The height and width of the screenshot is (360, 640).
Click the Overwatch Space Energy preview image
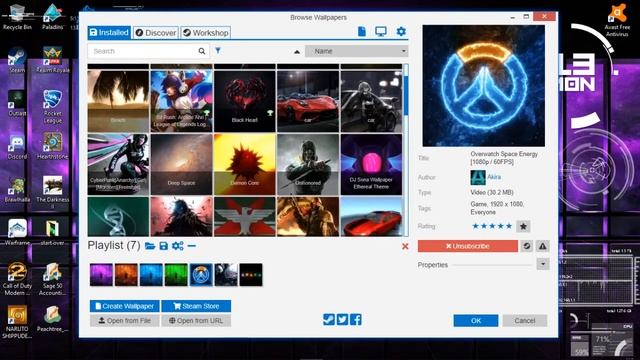point(483,86)
